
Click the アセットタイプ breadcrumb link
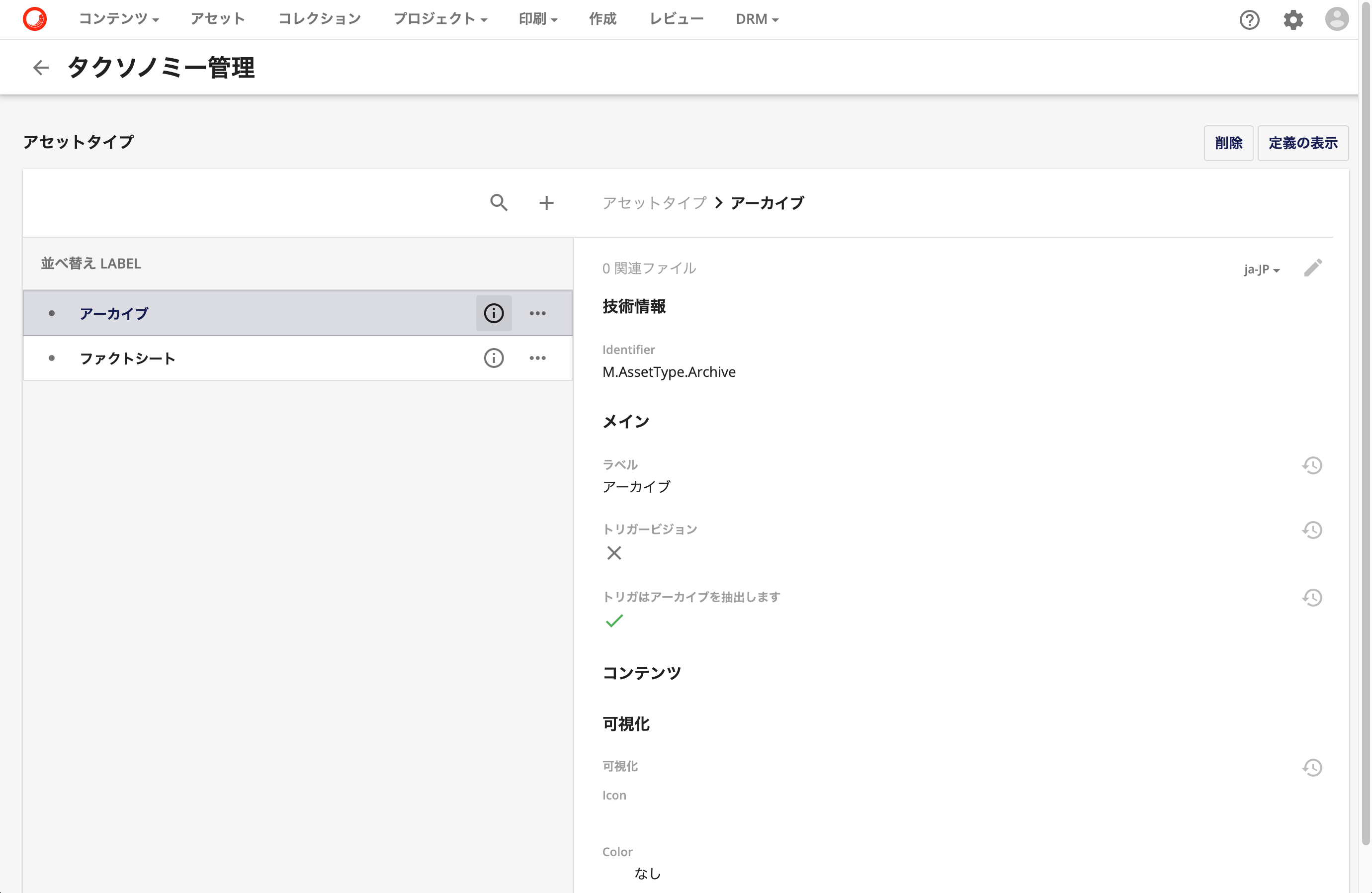(654, 203)
